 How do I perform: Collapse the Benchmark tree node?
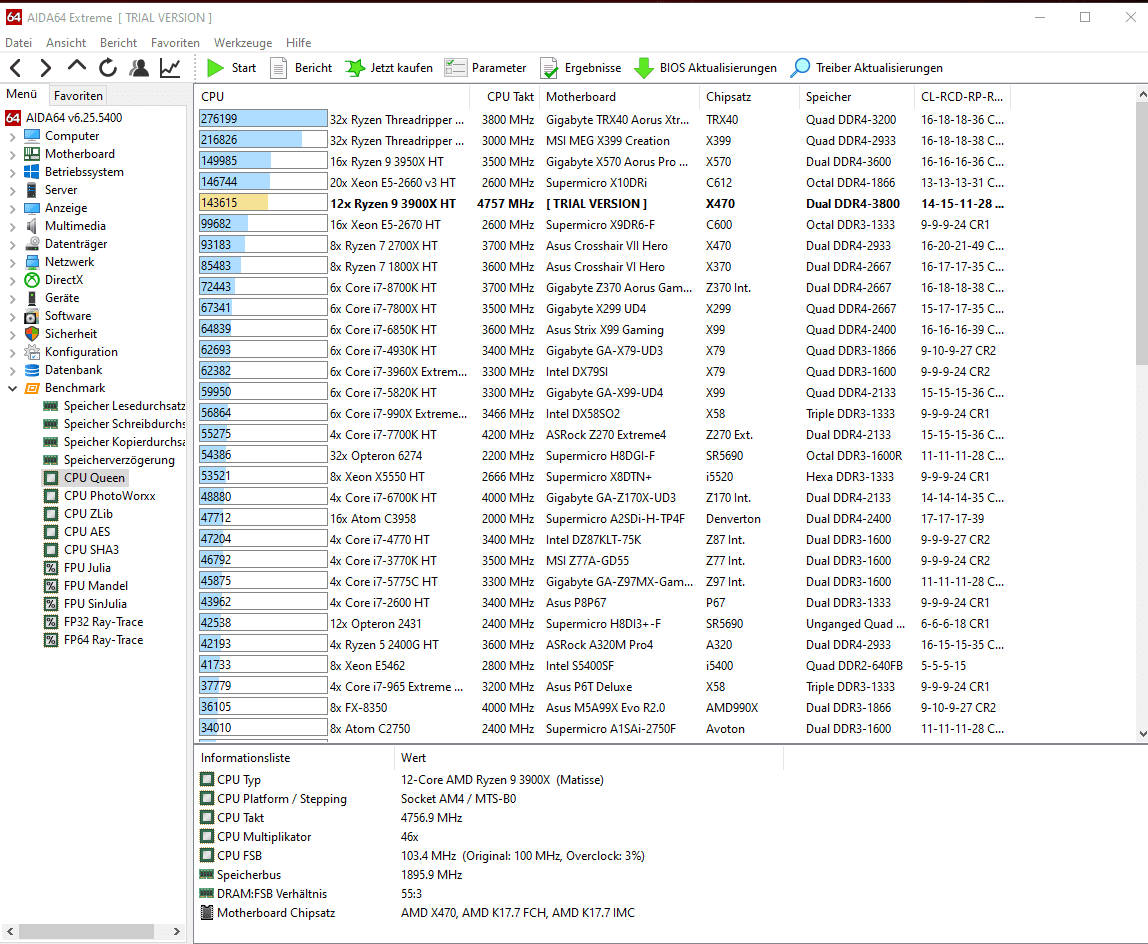12,388
